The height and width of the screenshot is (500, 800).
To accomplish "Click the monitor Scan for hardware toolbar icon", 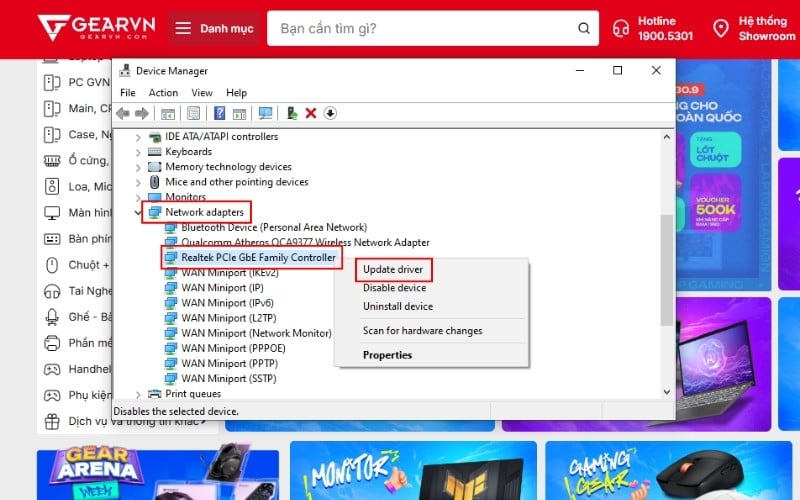I will click(265, 113).
